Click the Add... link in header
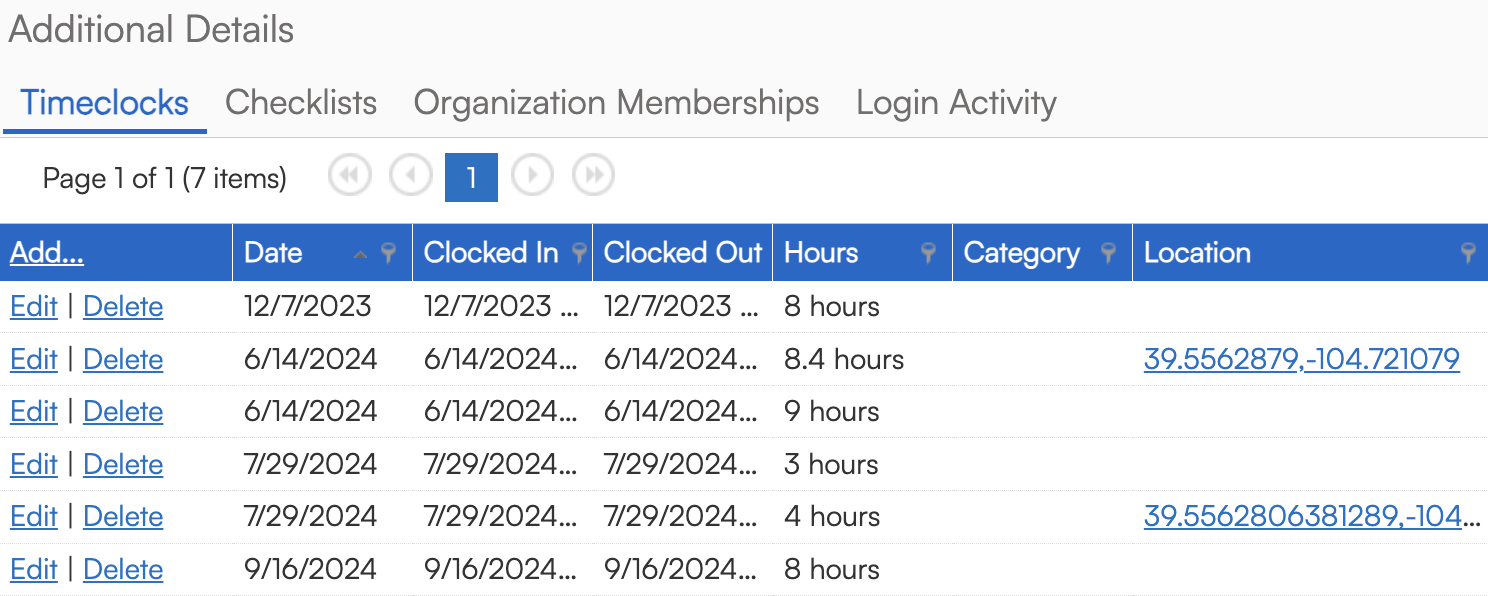This screenshot has width=1488, height=596. point(47,253)
